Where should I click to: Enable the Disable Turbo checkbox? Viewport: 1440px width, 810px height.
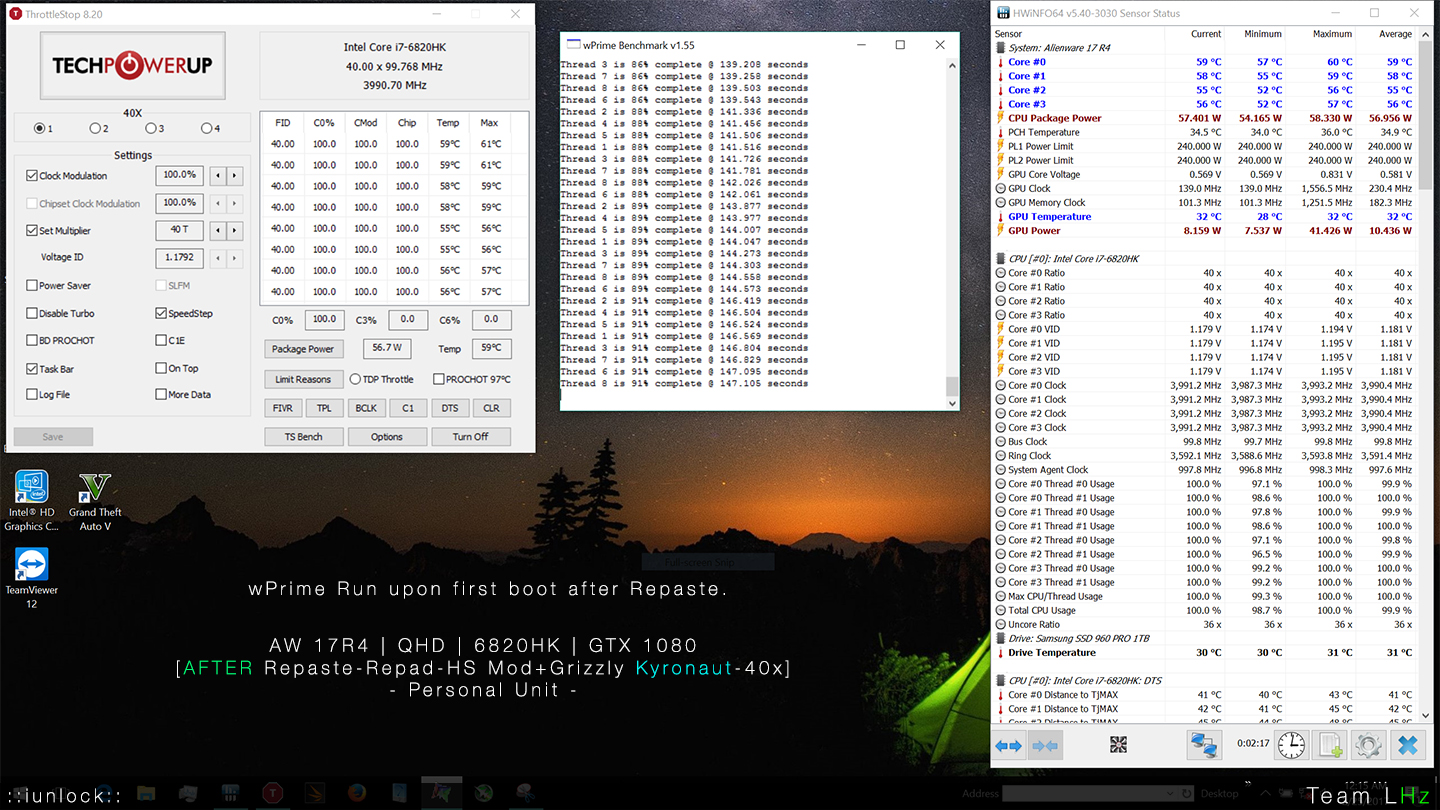(33, 313)
